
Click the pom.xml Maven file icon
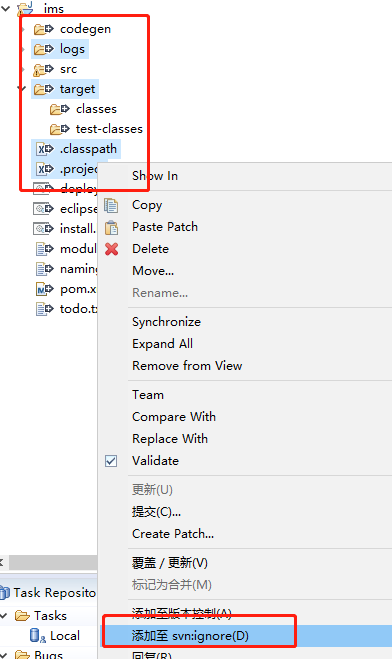[45, 289]
